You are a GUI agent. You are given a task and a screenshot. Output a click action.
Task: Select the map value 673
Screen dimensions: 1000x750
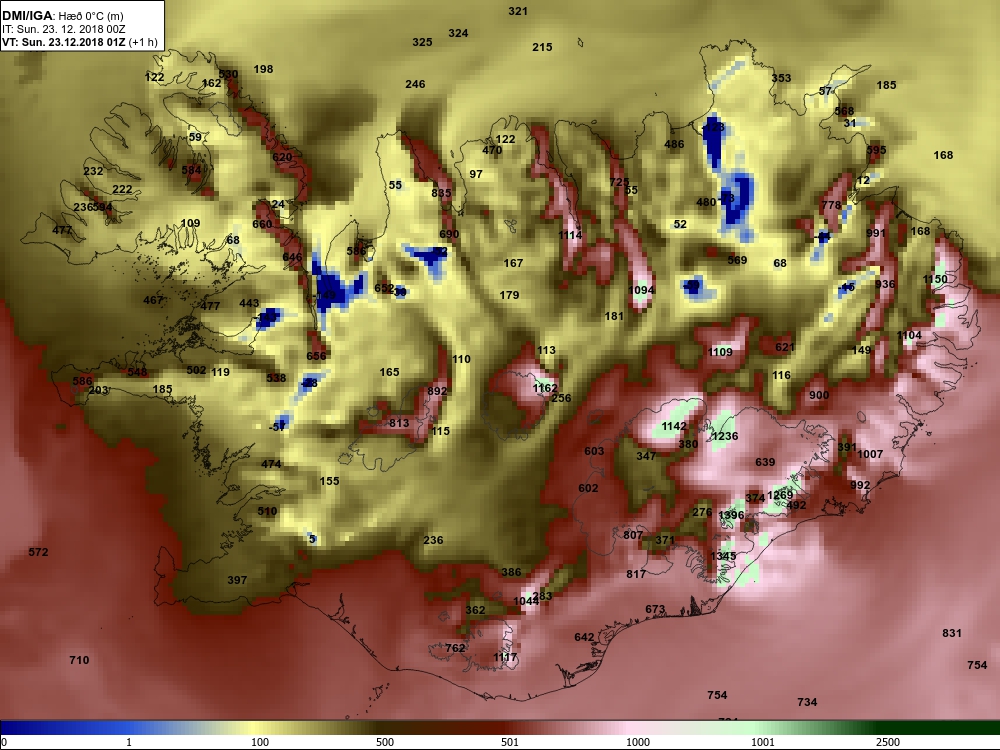tap(655, 609)
